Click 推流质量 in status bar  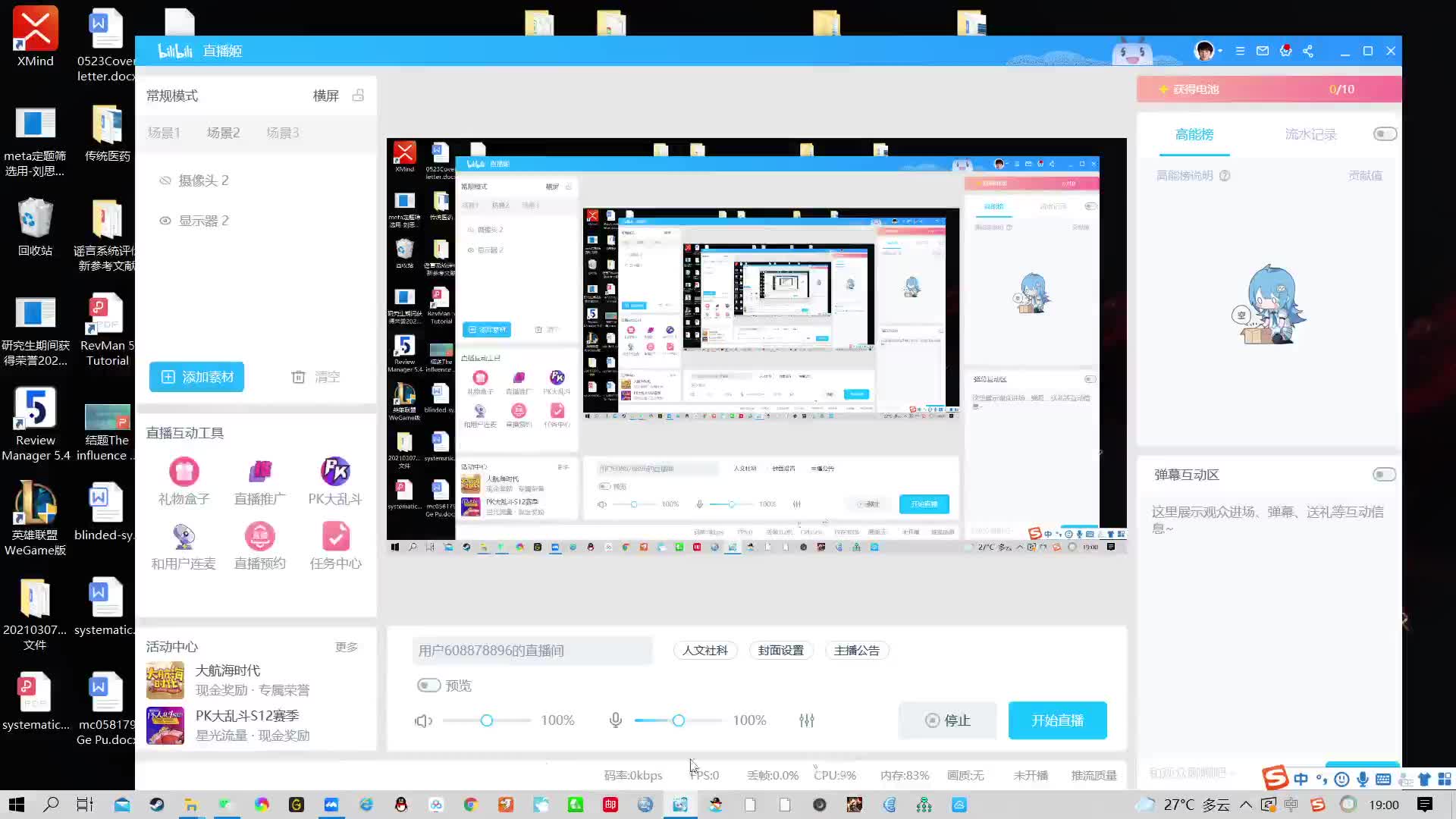point(1094,775)
